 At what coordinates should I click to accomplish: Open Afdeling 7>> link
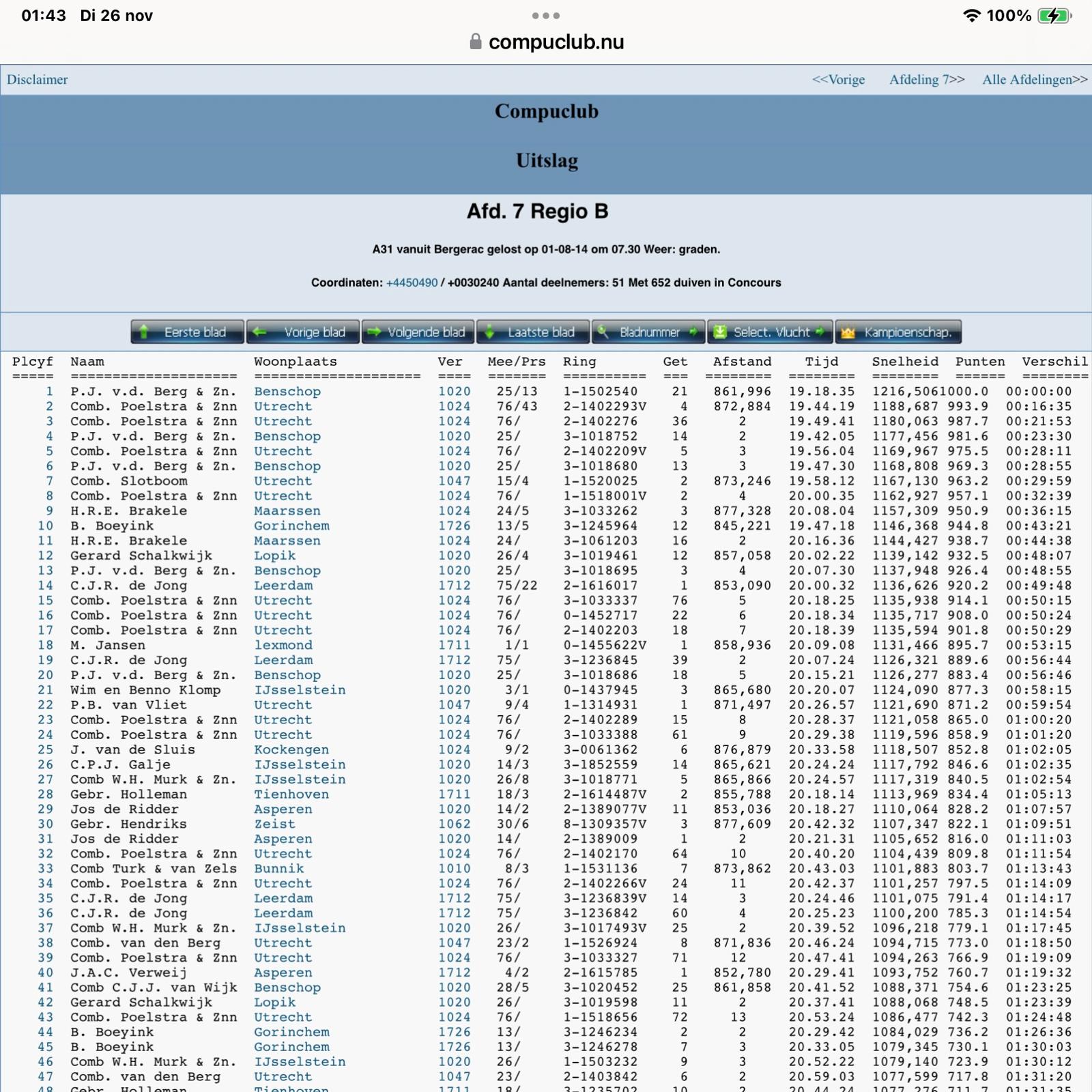point(926,80)
